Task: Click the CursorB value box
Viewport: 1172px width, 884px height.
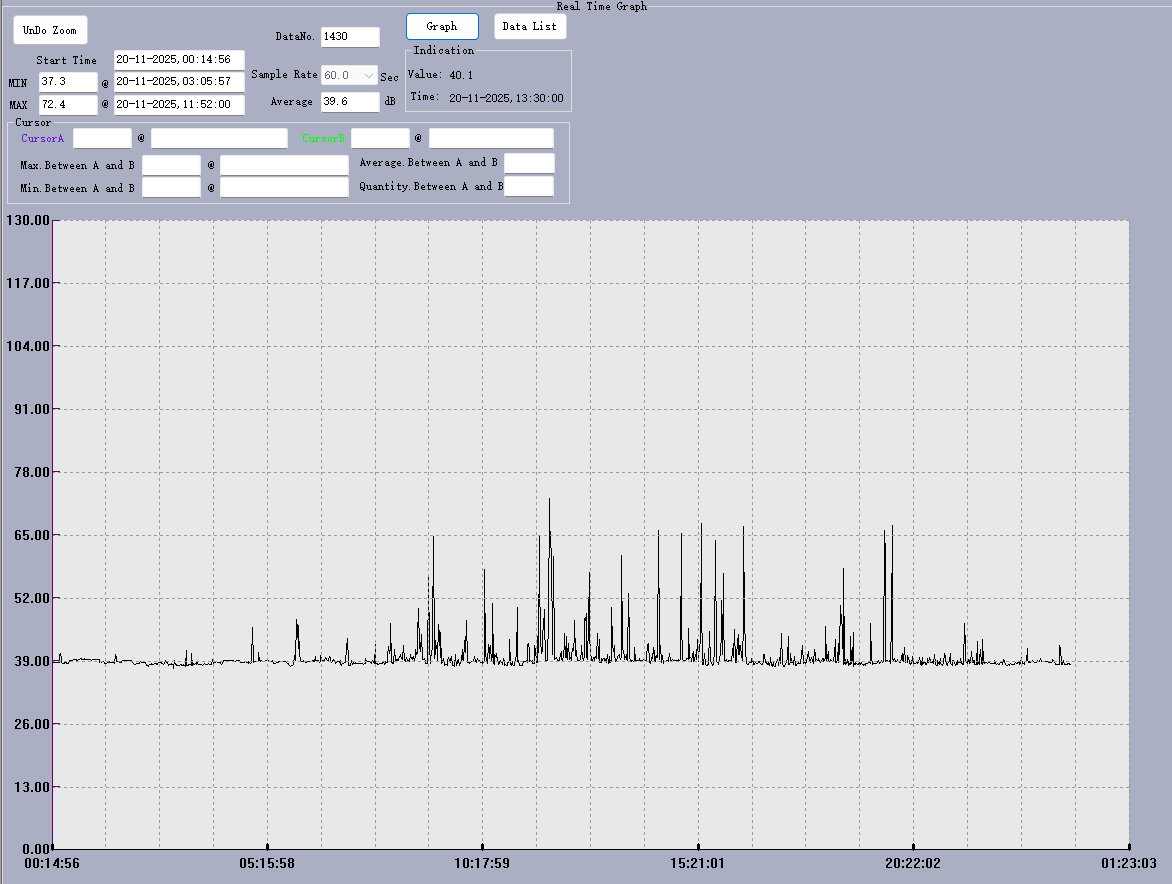Action: point(380,138)
